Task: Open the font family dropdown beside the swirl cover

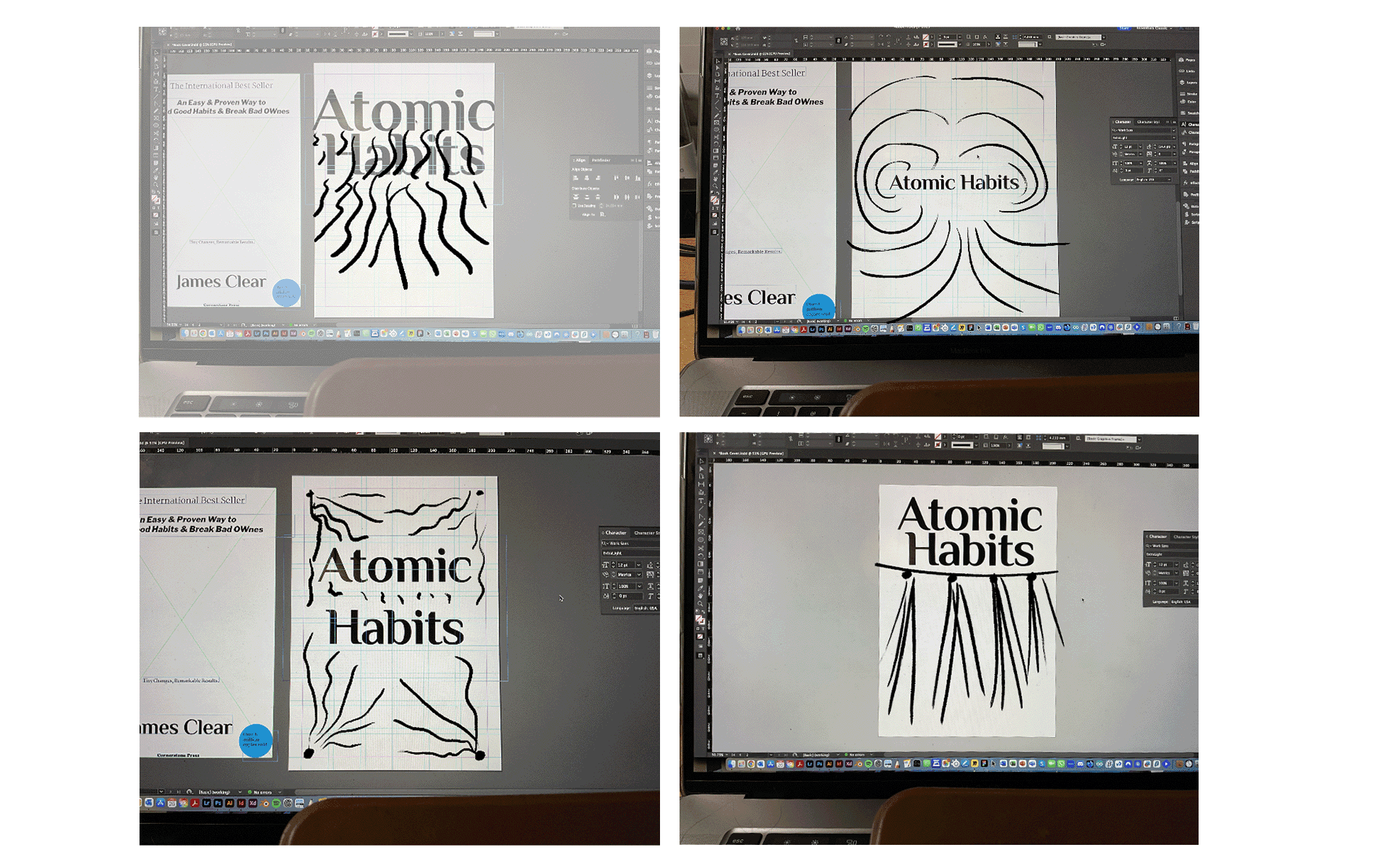Action: point(1174,130)
